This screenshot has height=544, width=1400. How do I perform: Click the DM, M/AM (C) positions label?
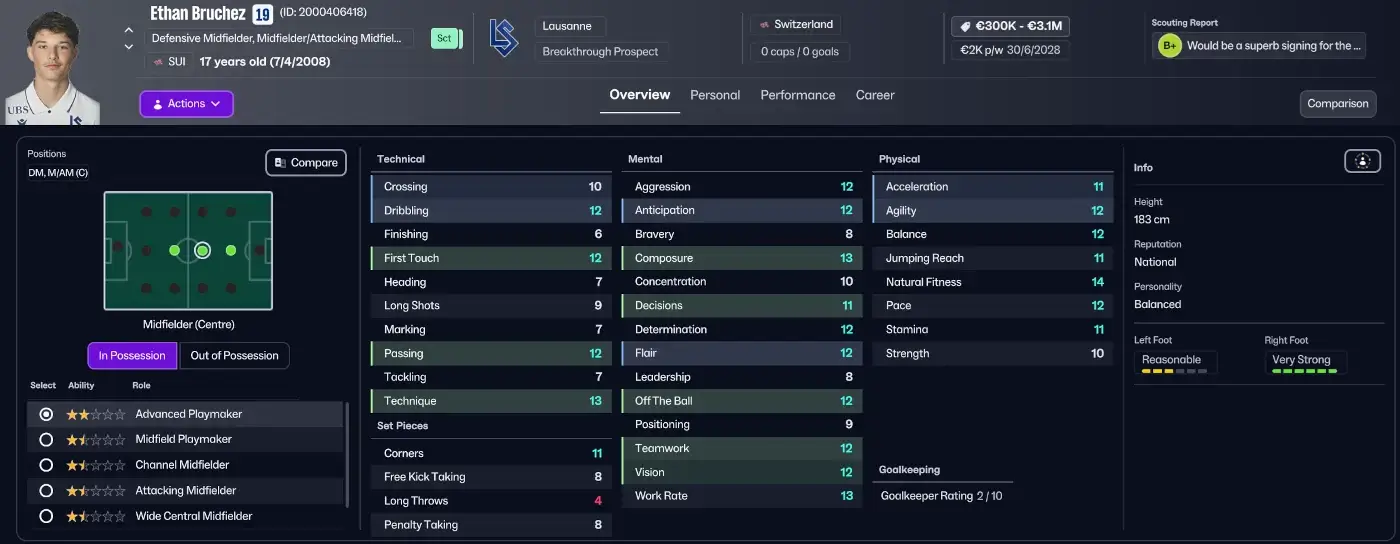58,173
